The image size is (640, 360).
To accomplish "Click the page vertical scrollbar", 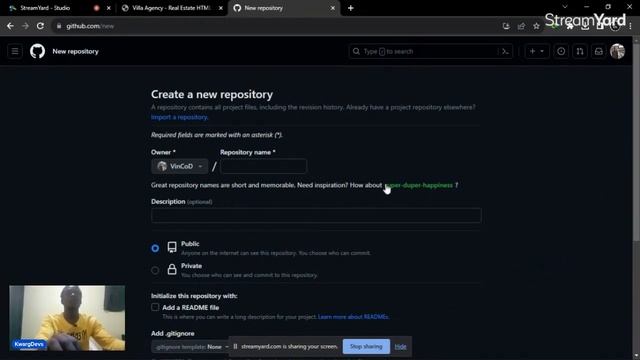I will tap(636, 141).
